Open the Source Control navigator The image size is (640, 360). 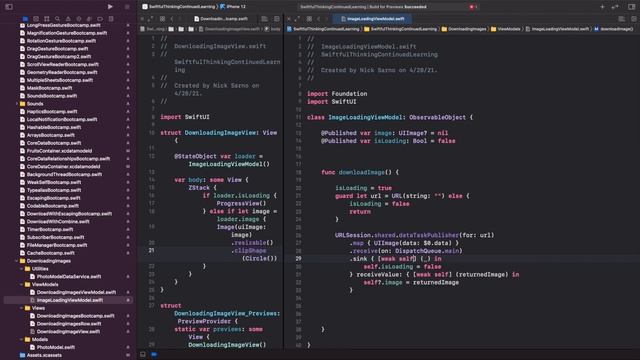(36, 19)
